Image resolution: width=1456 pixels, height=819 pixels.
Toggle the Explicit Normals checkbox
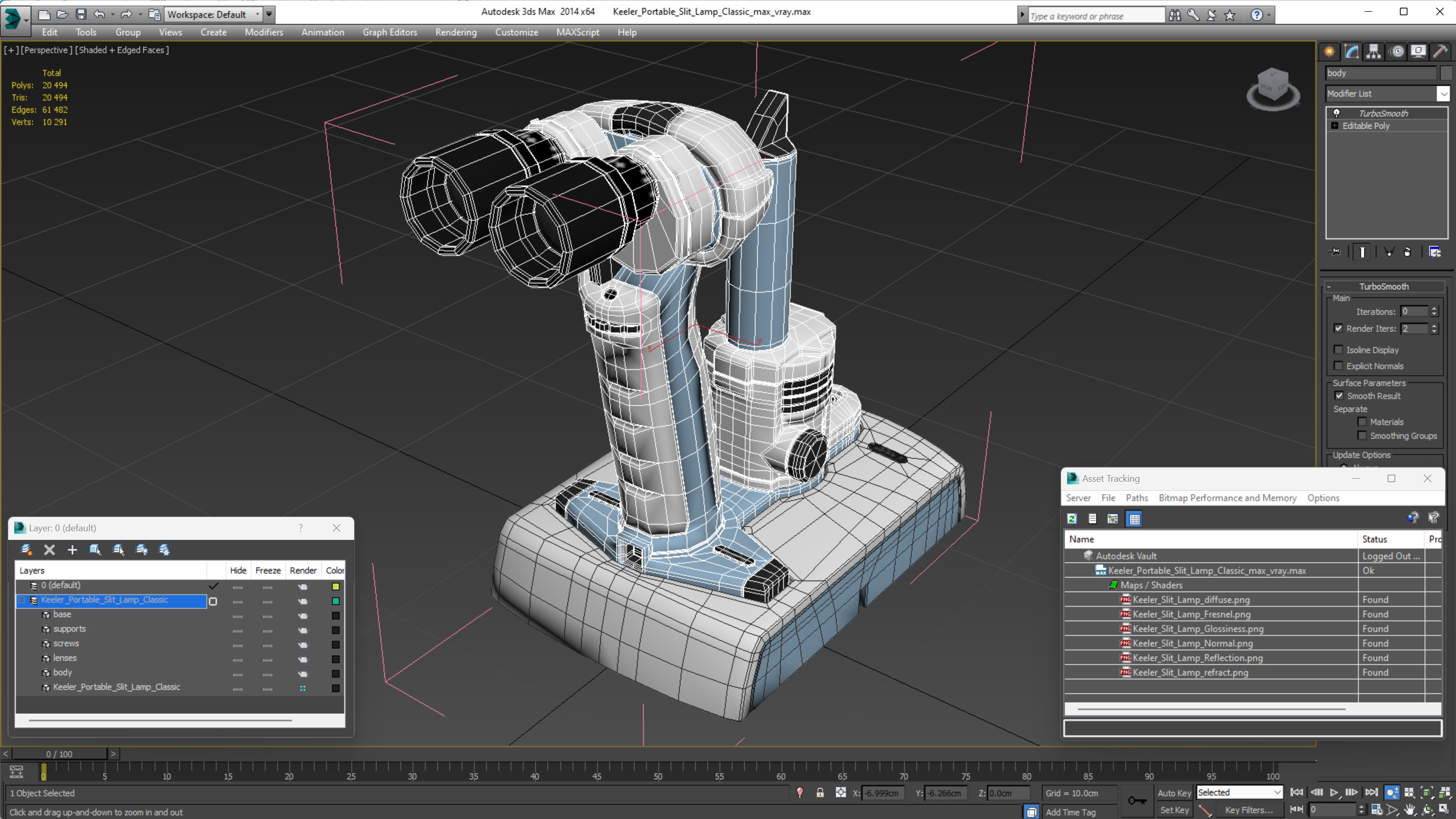point(1339,366)
